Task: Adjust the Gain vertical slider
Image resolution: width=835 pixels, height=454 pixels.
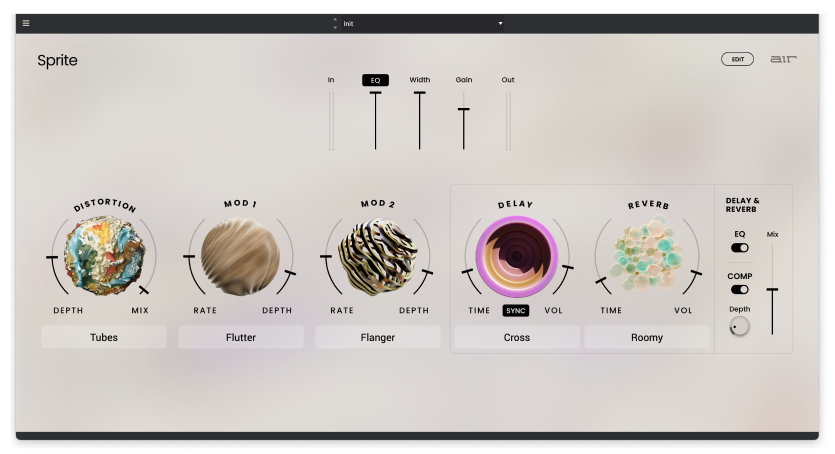Action: (464, 120)
